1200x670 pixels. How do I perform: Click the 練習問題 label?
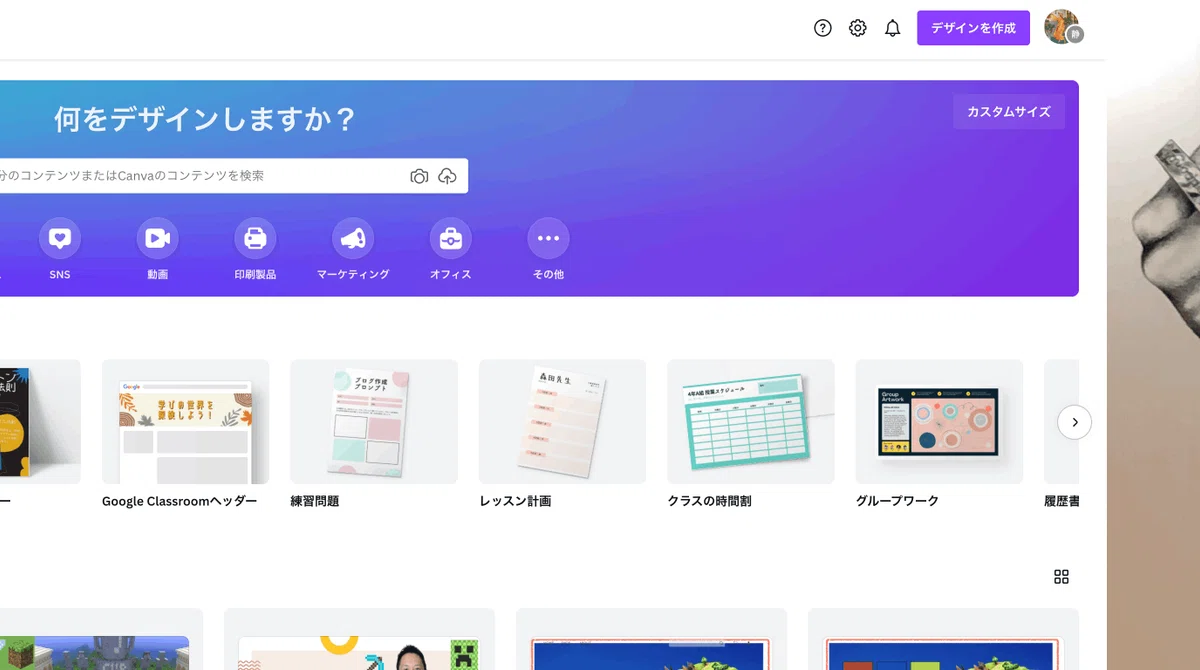pyautogui.click(x=315, y=501)
